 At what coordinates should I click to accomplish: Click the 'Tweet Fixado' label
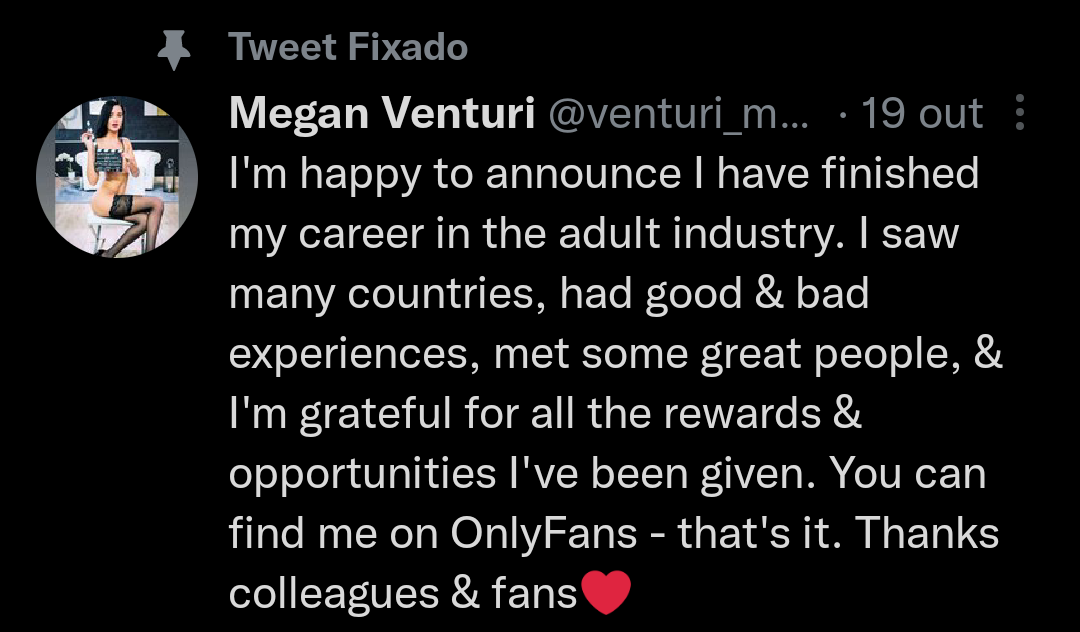pos(348,47)
